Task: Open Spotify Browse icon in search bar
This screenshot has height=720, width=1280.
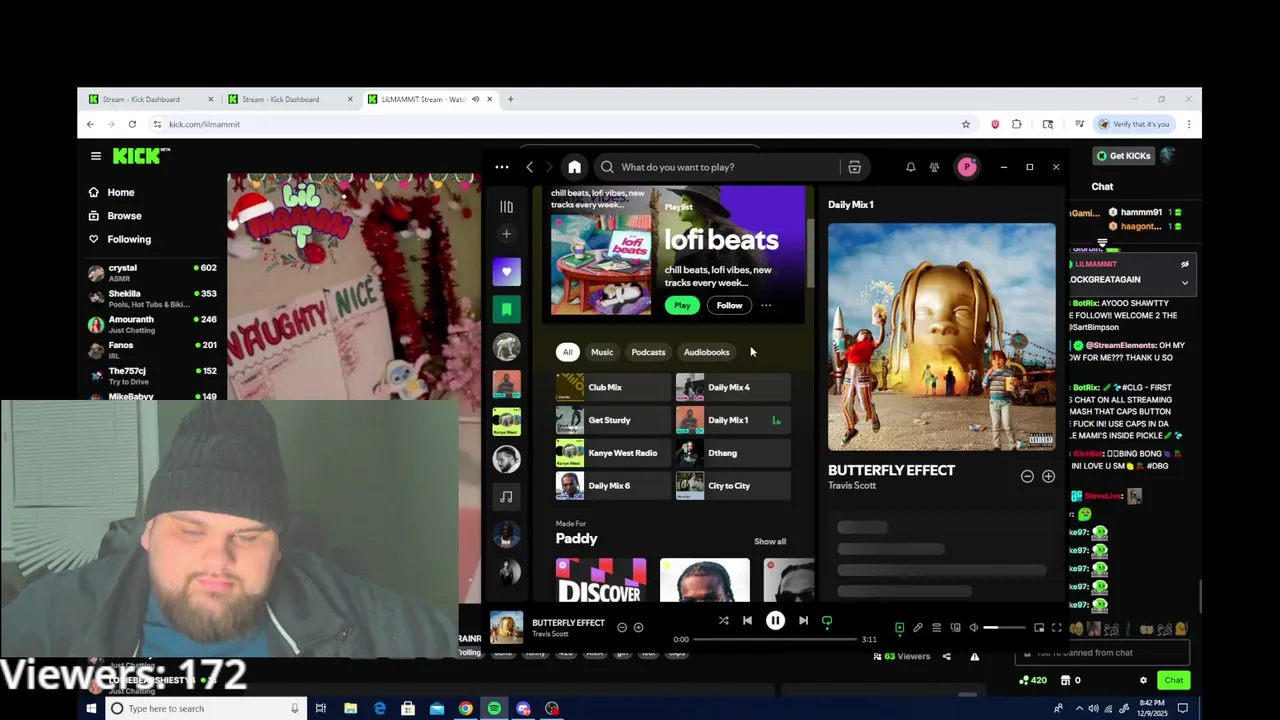Action: [854, 167]
